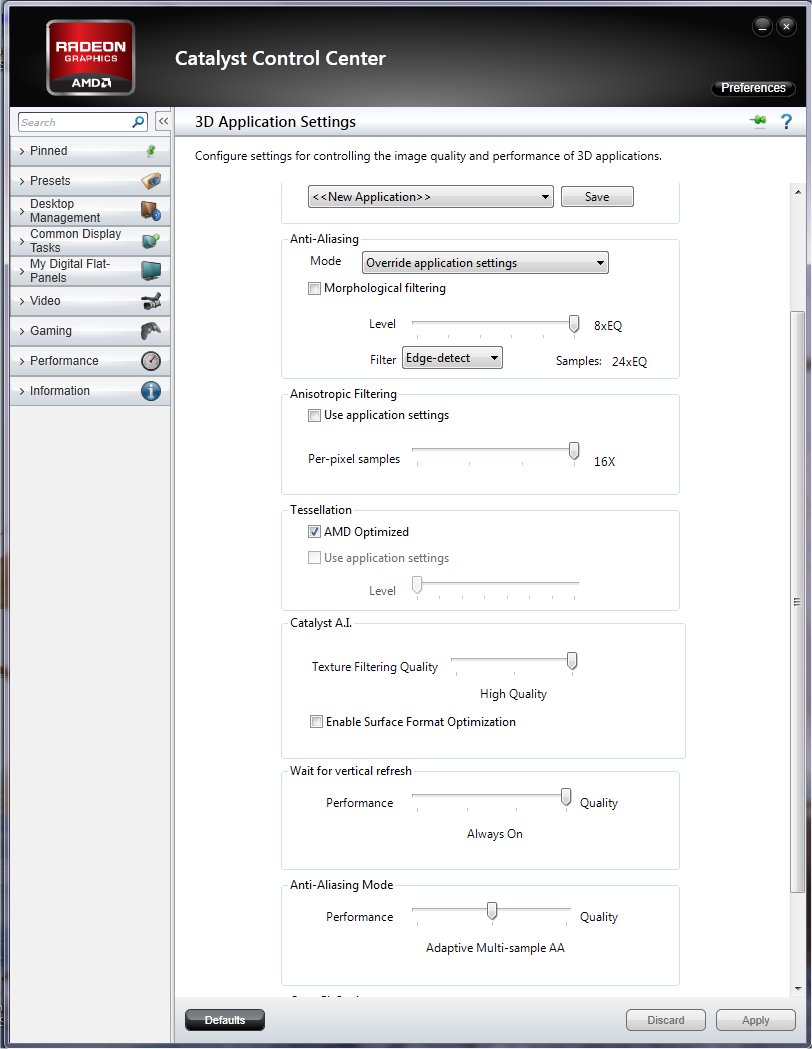Image resolution: width=812 pixels, height=1049 pixels.
Task: Click the Desktop Management icon
Action: coord(151,211)
